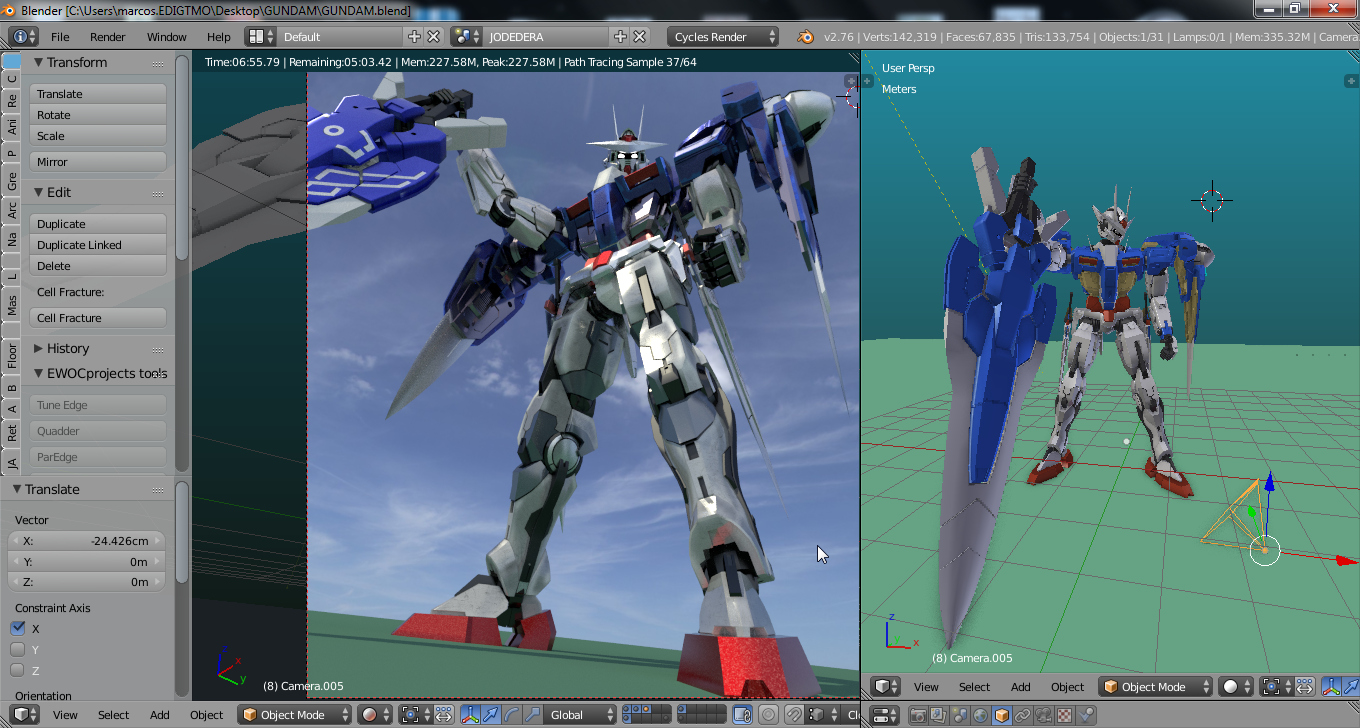Open the Global transform orientation dropdown
Viewport: 1360px width, 728px height.
point(580,715)
